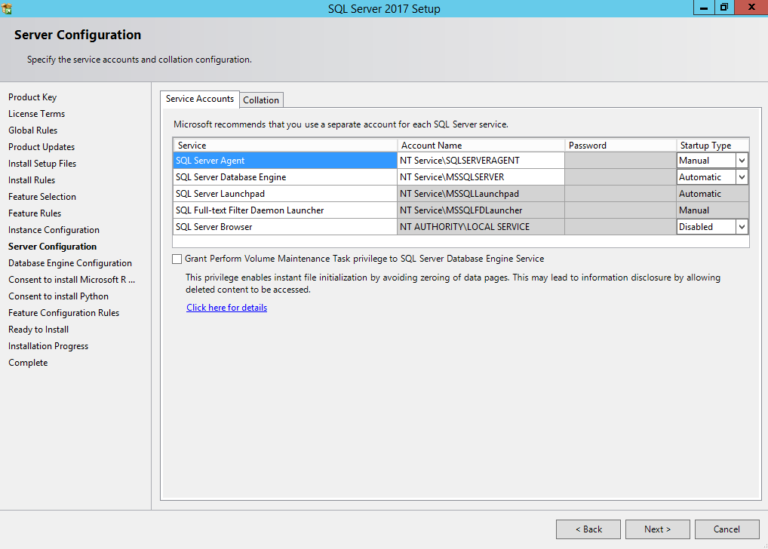Viewport: 768px width, 549px height.
Task: Edit account name NT Service\SQLSERVERAGENT
Action: pos(480,161)
